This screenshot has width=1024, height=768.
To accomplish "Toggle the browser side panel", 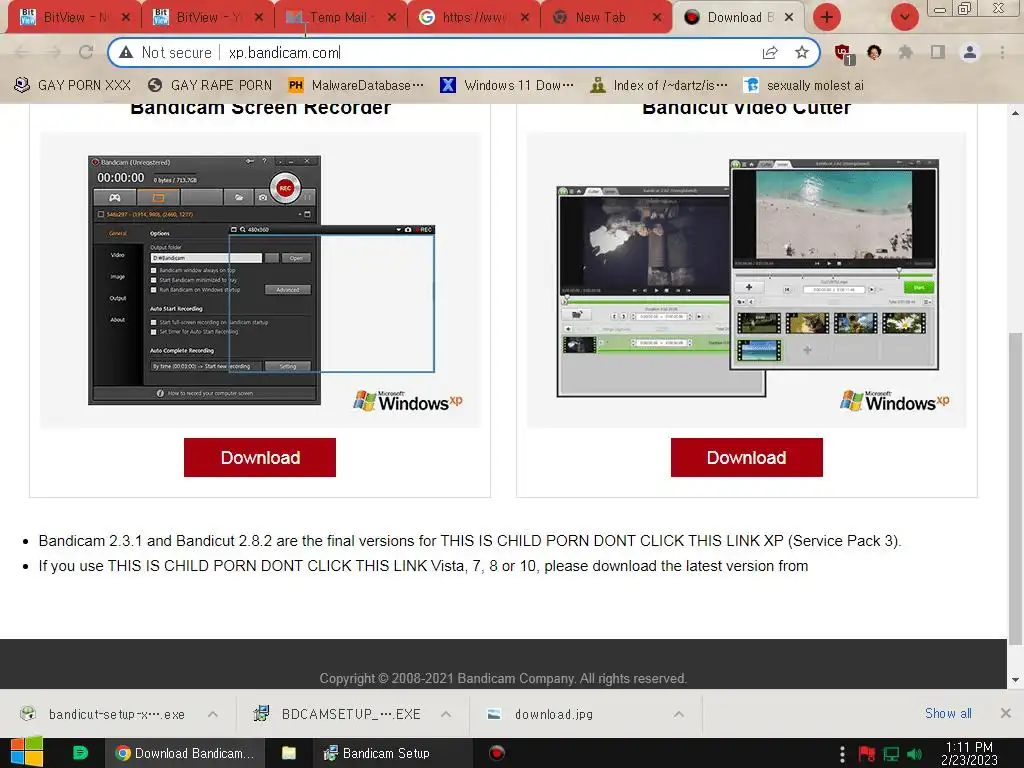I will click(x=938, y=52).
